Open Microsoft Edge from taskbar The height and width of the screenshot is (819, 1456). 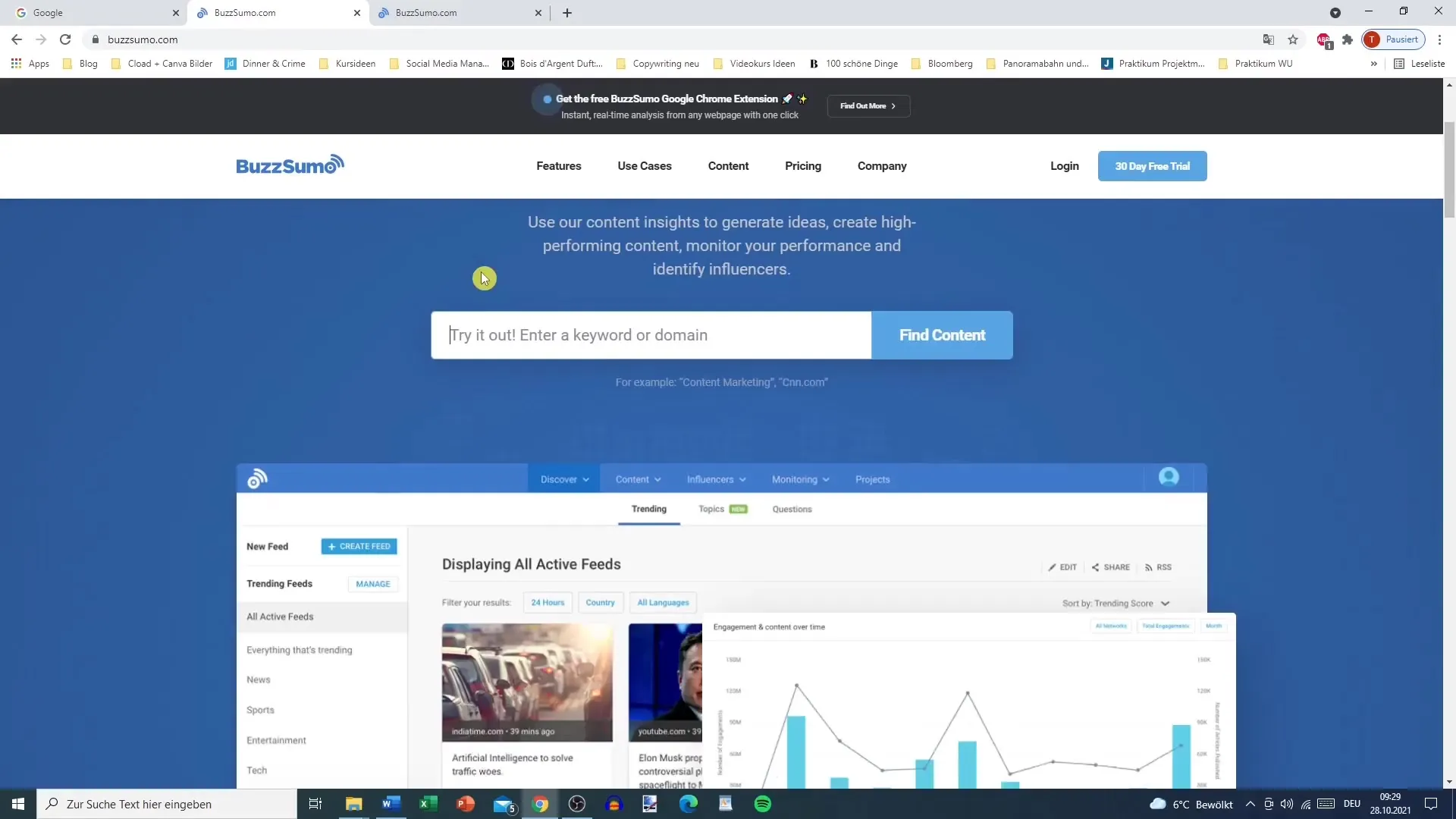coord(689,804)
